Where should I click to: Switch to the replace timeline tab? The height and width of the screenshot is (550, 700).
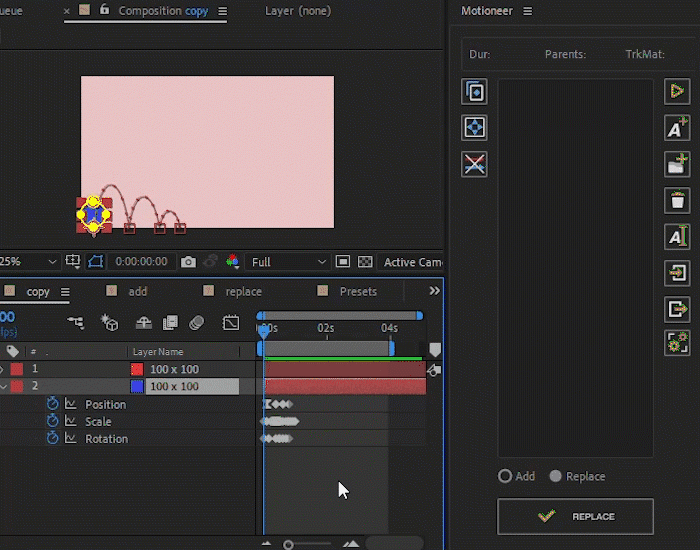(243, 292)
